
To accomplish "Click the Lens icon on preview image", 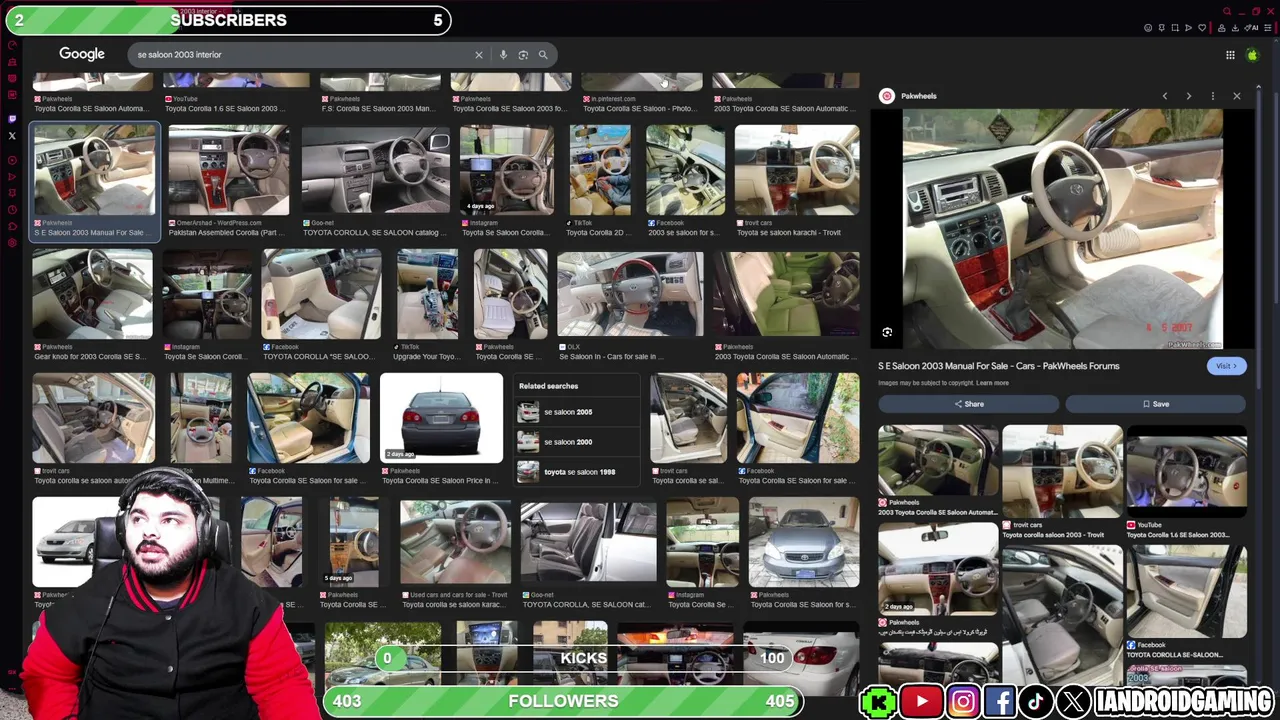I will 887,332.
